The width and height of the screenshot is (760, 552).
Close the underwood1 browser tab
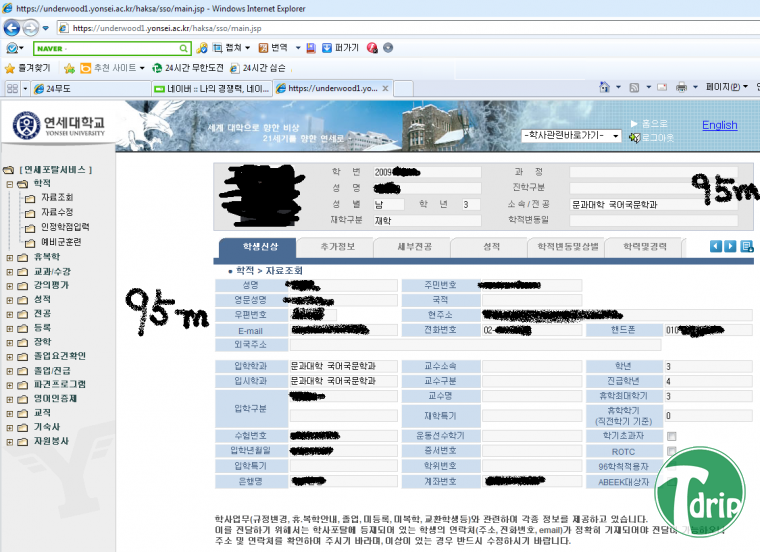coord(385,89)
